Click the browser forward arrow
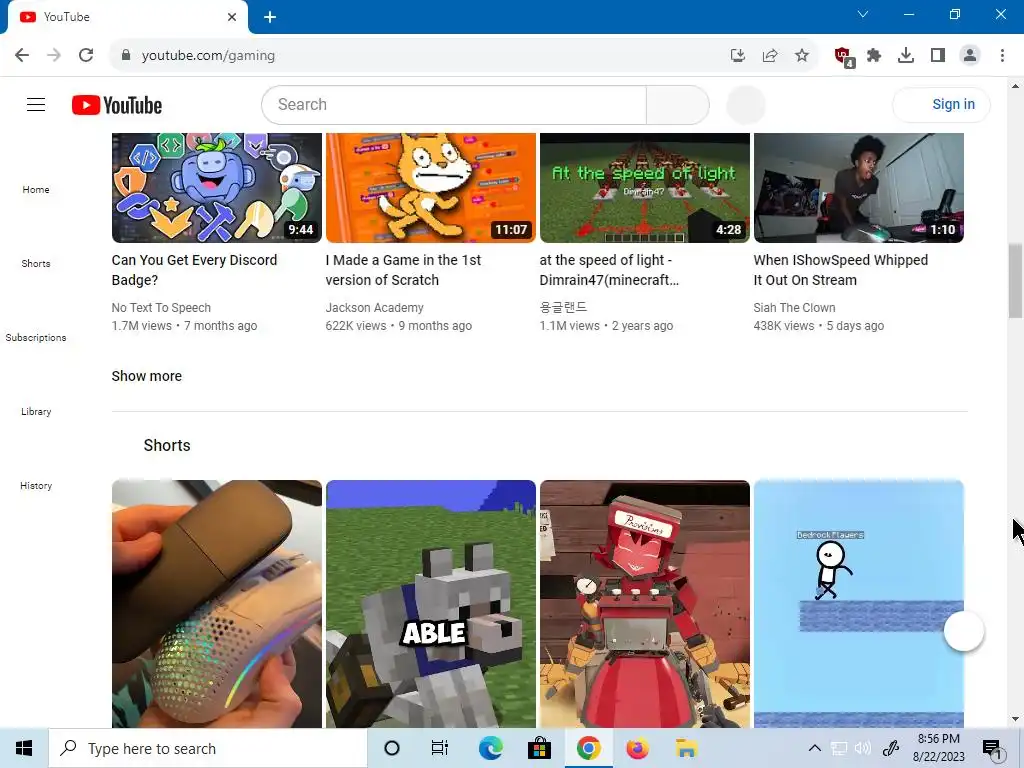Image resolution: width=1024 pixels, height=768 pixels. 54,55
